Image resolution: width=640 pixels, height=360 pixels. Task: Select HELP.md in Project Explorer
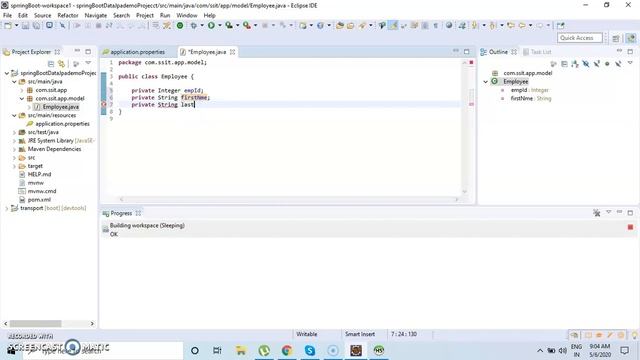[x=39, y=174]
